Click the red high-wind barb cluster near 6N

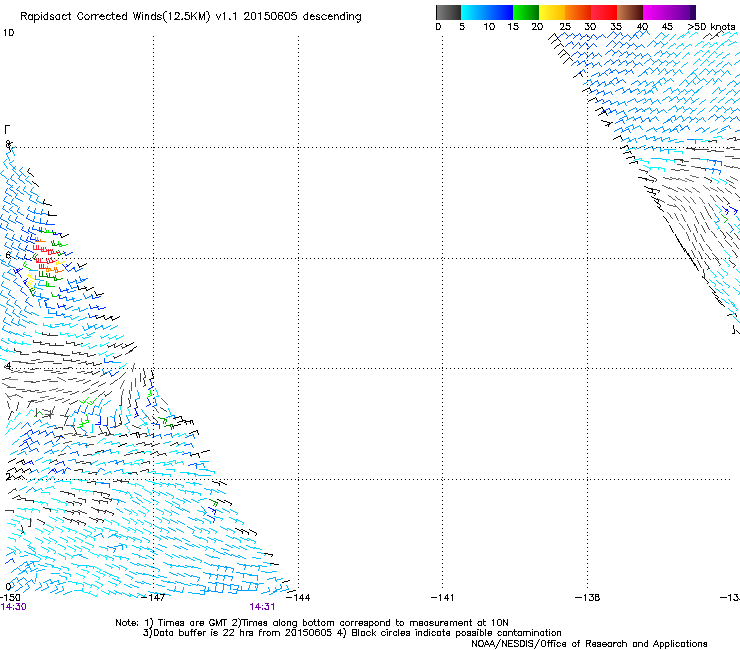45,254
